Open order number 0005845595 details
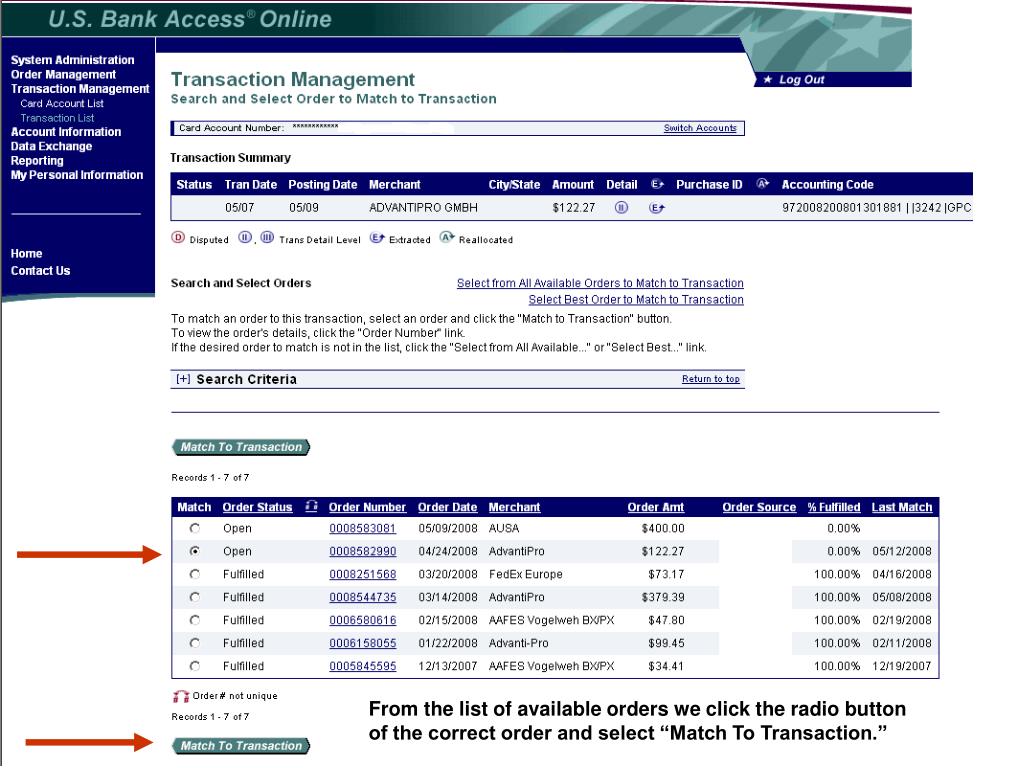This screenshot has width=1024, height=768. click(x=362, y=666)
